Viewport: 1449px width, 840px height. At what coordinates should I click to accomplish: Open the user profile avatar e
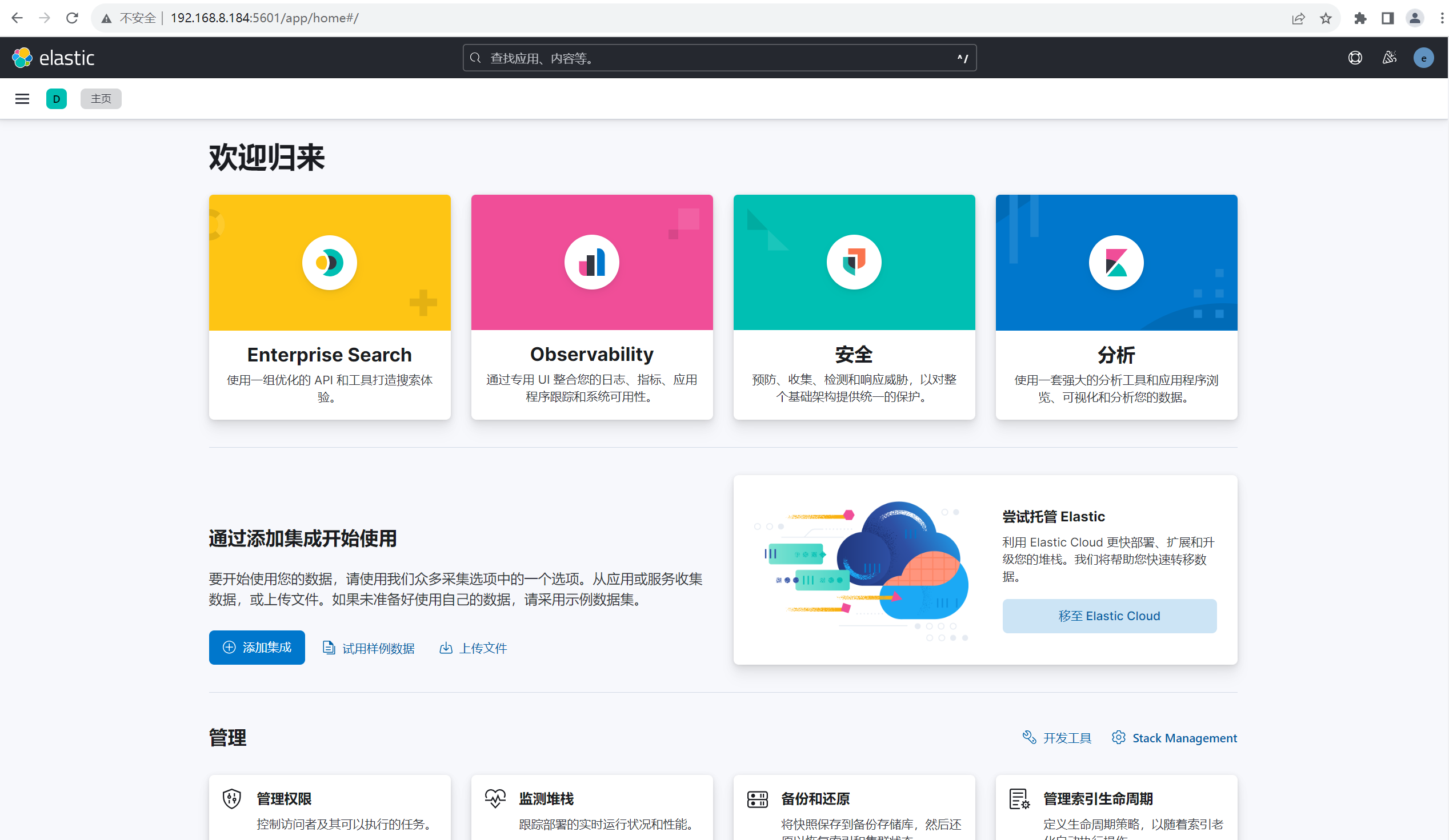(1424, 58)
